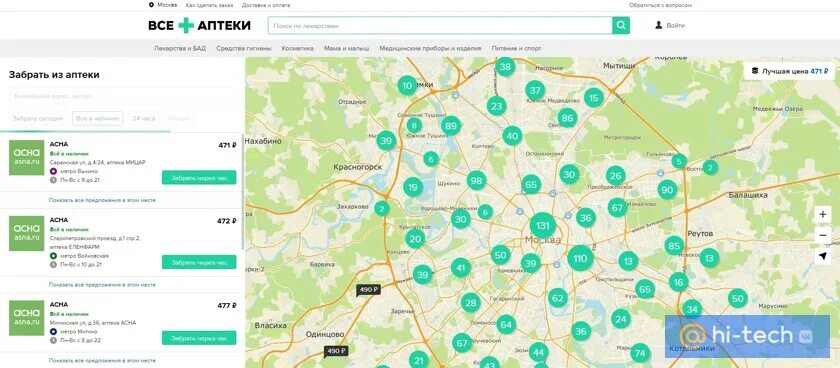The width and height of the screenshot is (840, 368).
Task: Click the ASNA logo of the 477 ₽ offer
Action: tap(27, 318)
